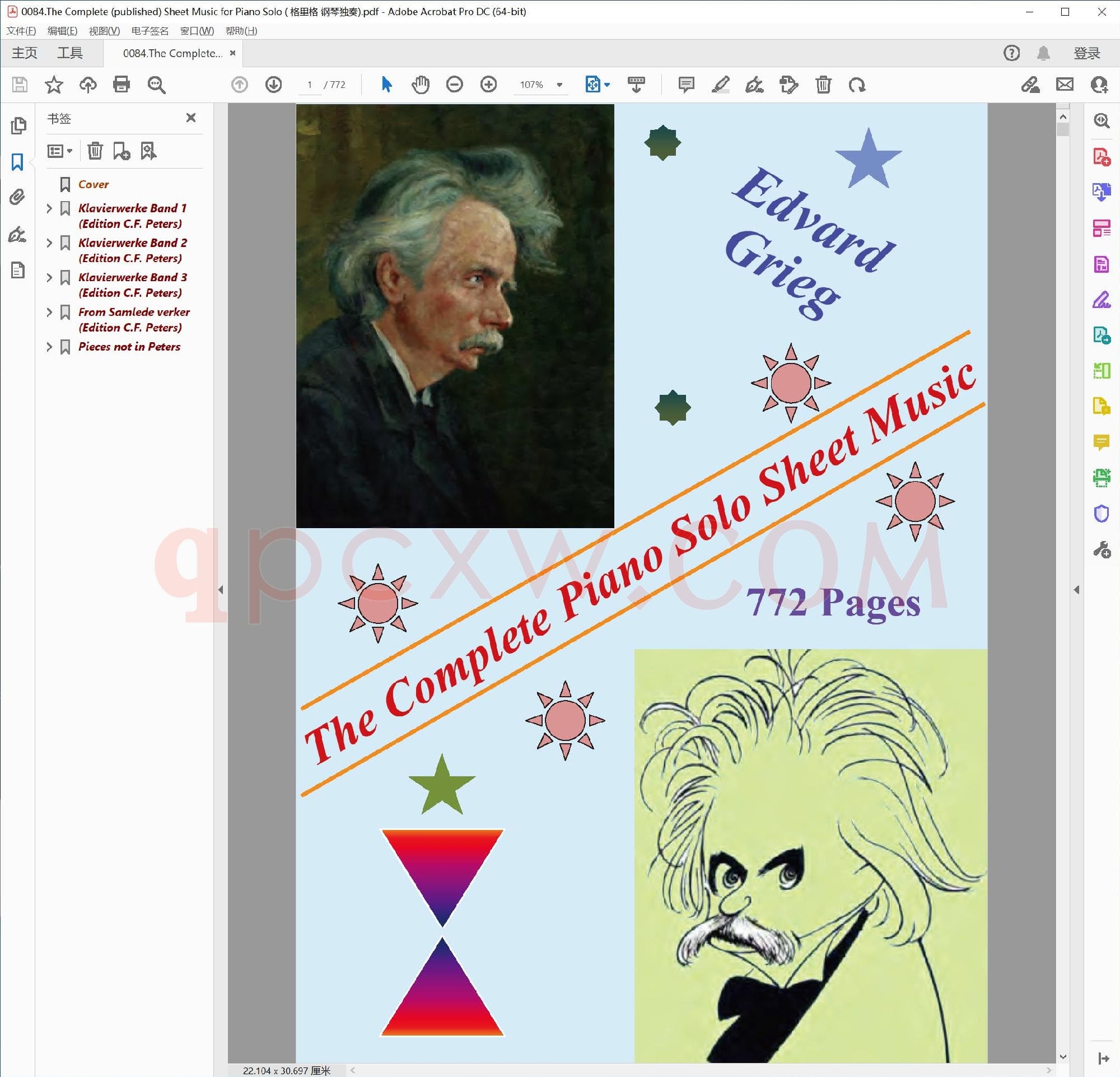Open the 107% zoom level dropdown
This screenshot has height=1077, width=1120.
click(x=559, y=85)
